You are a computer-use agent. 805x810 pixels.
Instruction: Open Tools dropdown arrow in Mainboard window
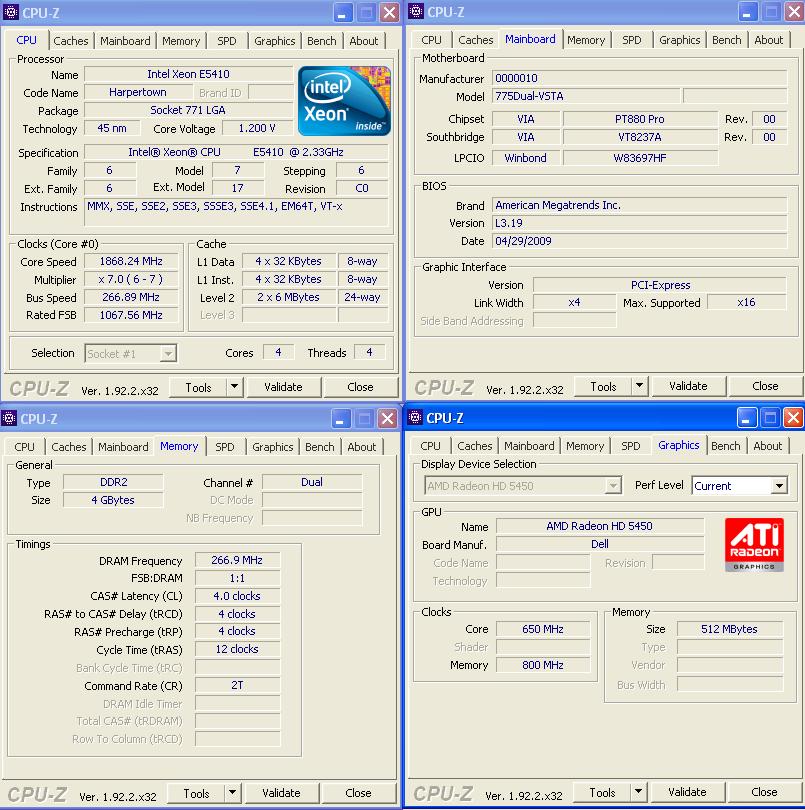point(639,385)
